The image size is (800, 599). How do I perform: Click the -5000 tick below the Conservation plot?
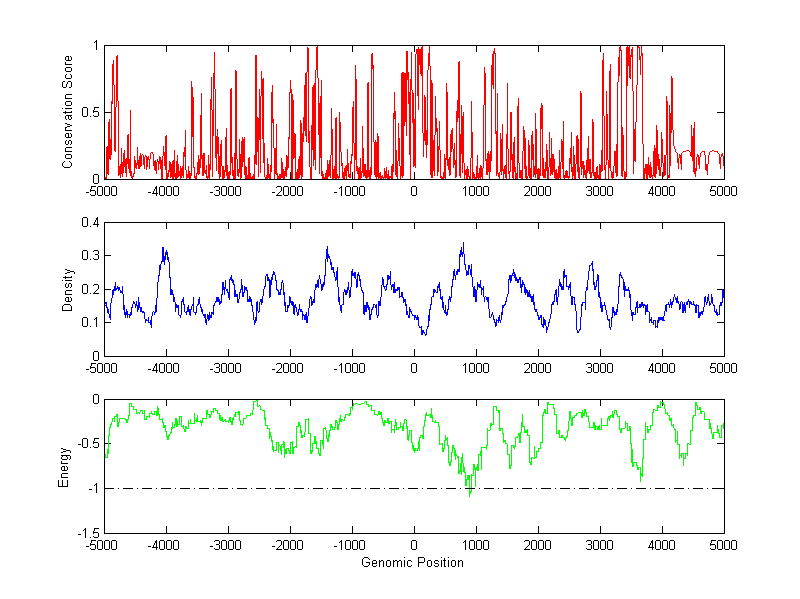pos(103,190)
